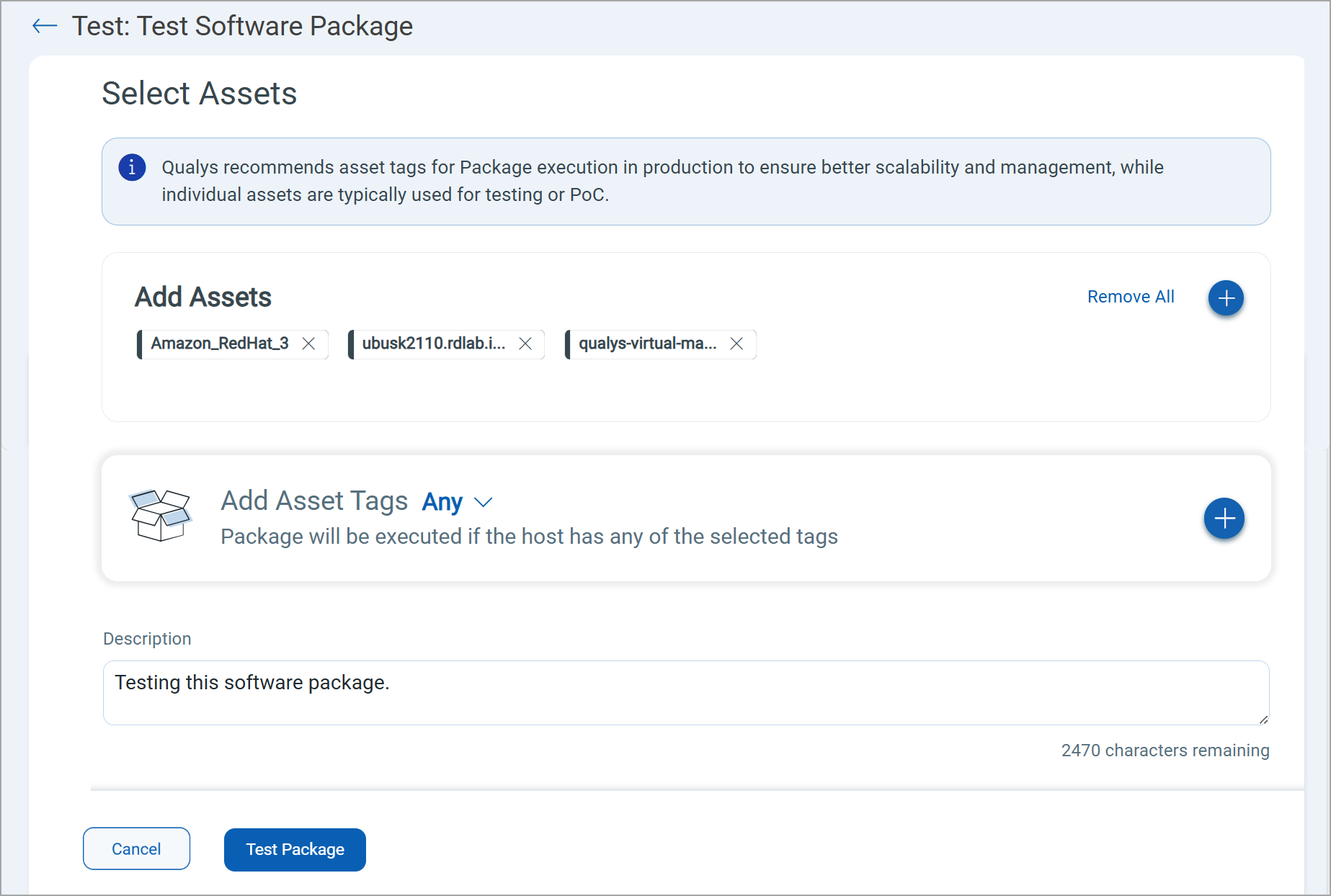
Task: Remove the qualys-virtual-ma asset chip
Action: (736, 344)
